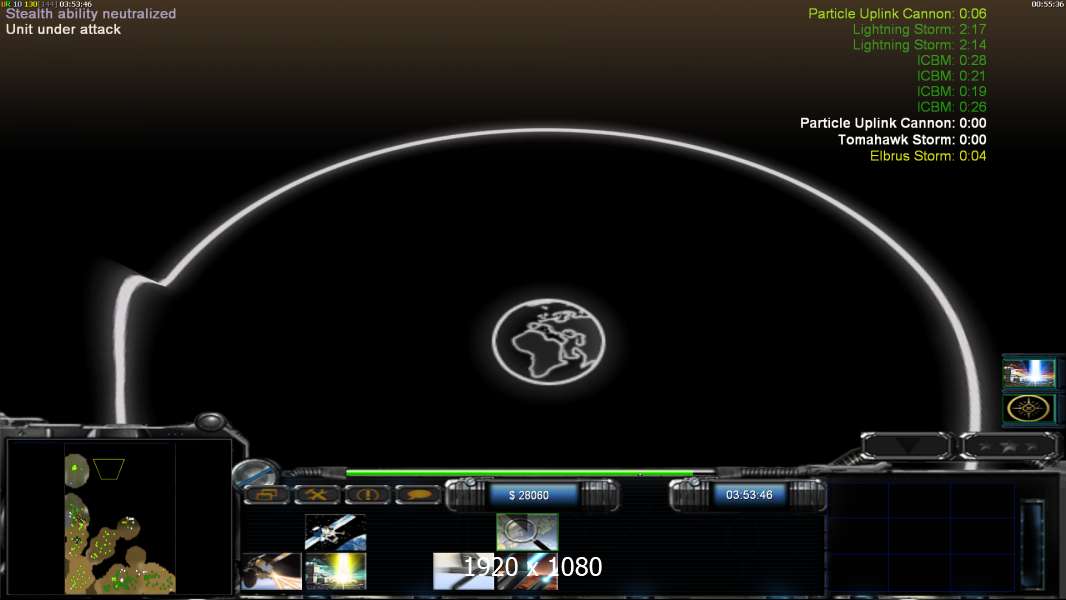Screen dimensions: 1066x600
Task: Click the green base marker on minimap
Action: click(x=74, y=467)
